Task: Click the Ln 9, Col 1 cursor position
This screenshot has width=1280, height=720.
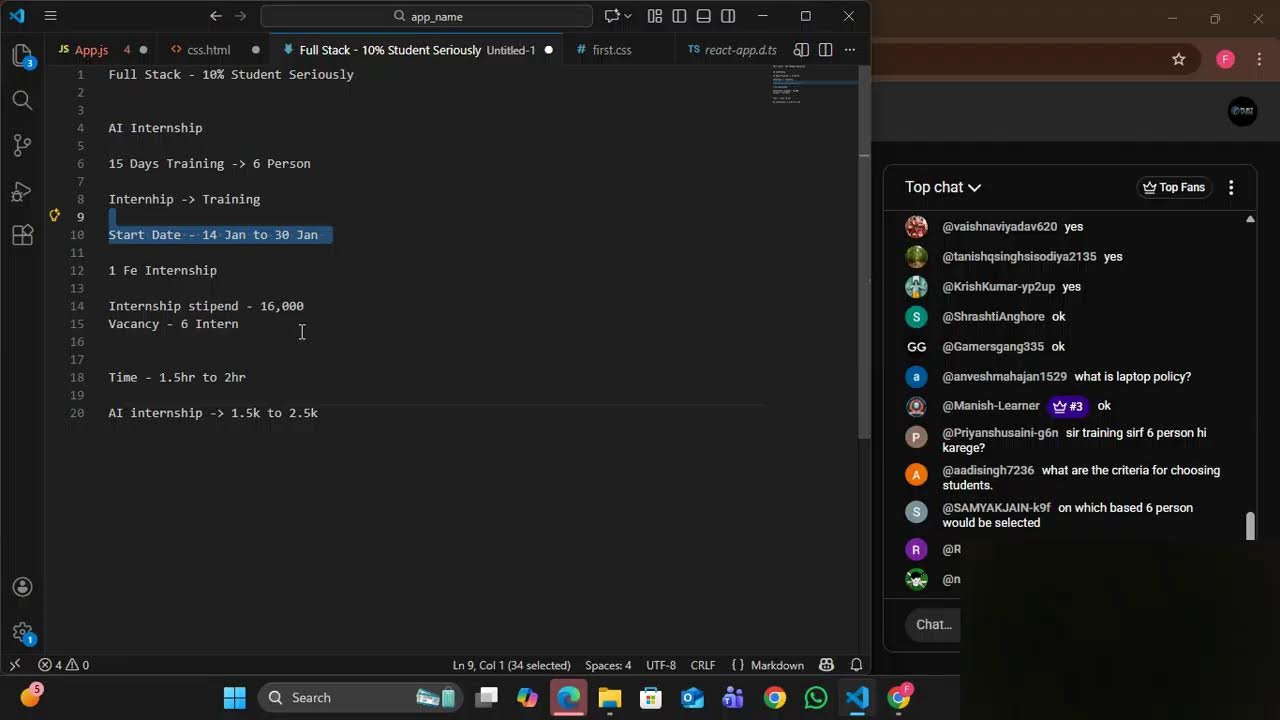Action: pyautogui.click(x=511, y=665)
